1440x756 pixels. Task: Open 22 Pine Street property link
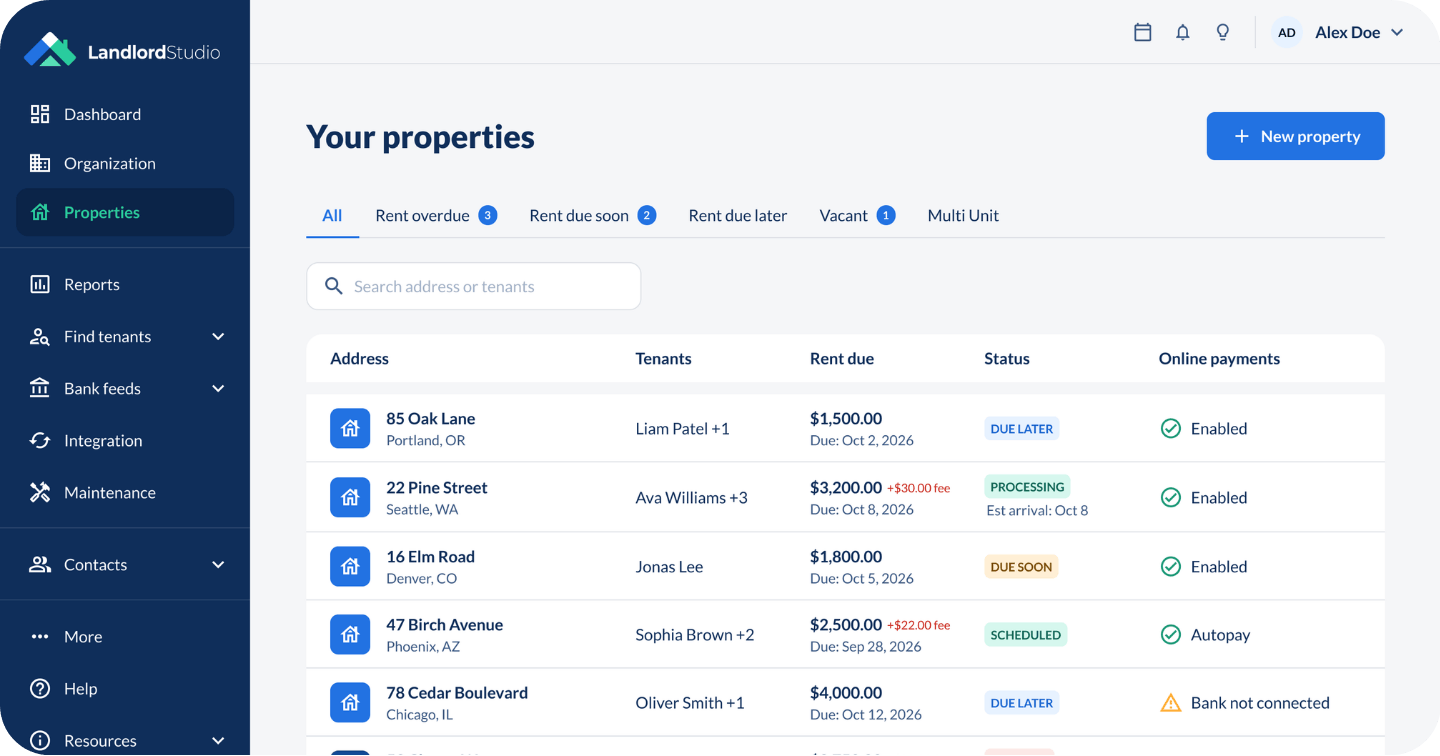[437, 488]
